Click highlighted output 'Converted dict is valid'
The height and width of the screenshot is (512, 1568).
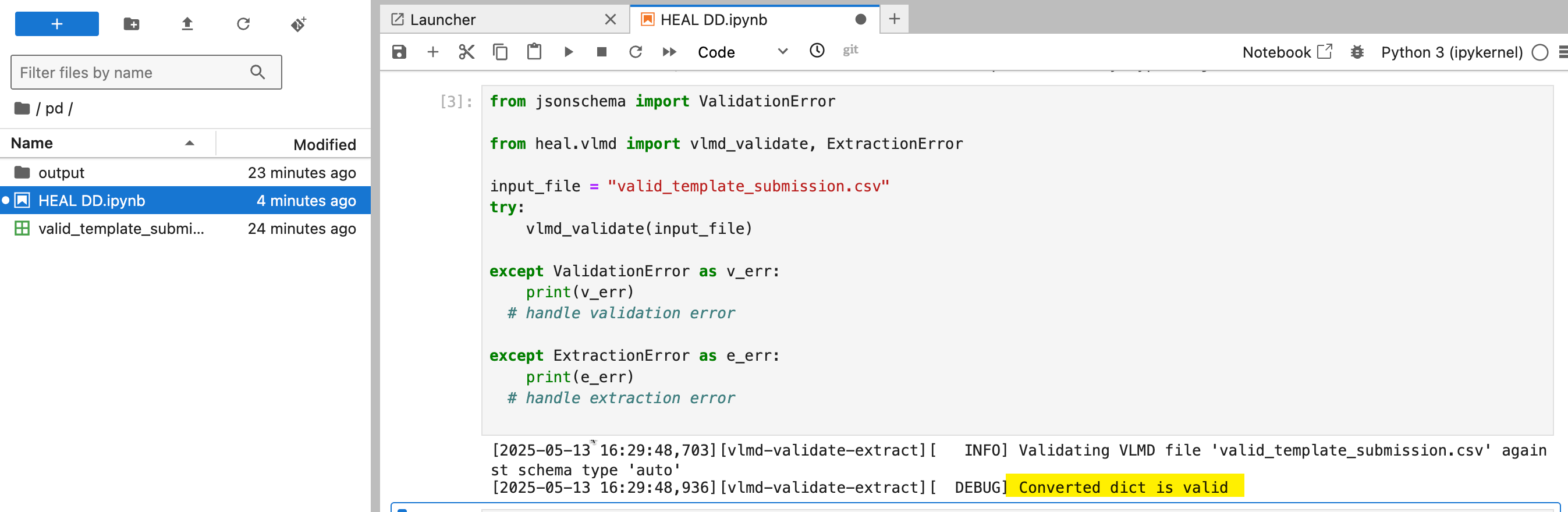[x=1123, y=487]
